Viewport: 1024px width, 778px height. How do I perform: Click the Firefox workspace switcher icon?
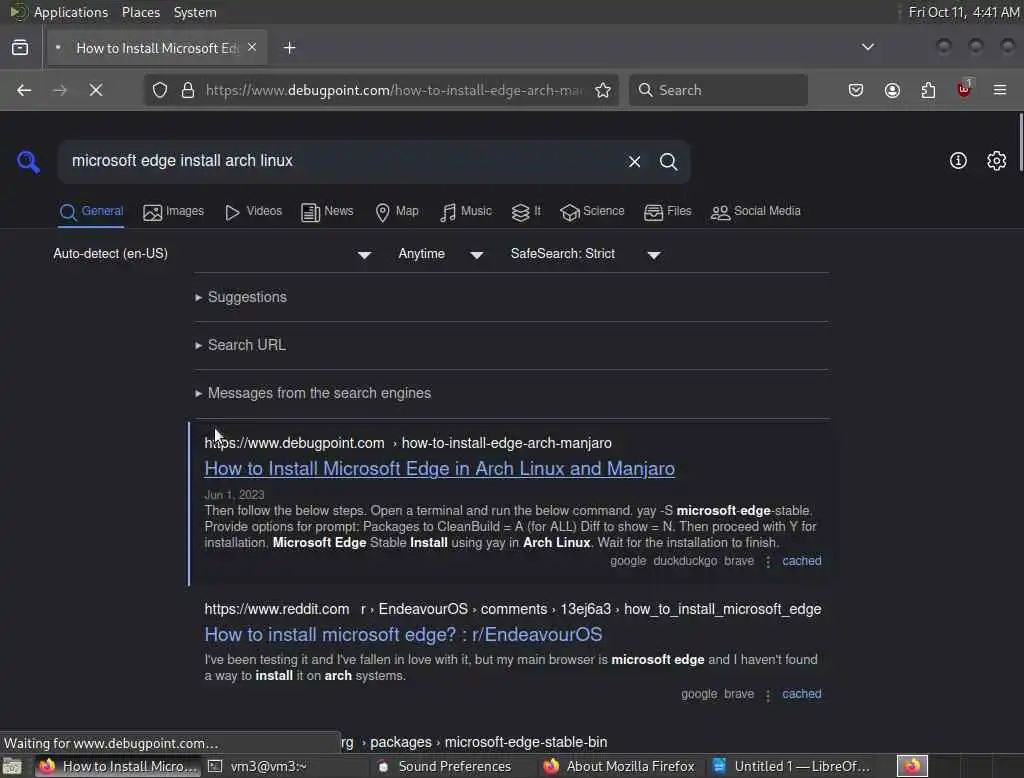912,766
